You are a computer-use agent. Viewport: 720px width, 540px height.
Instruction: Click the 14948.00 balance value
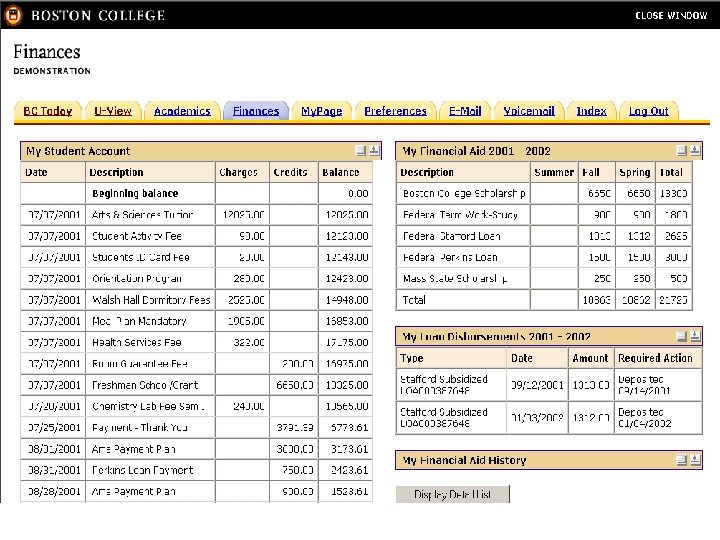click(347, 300)
